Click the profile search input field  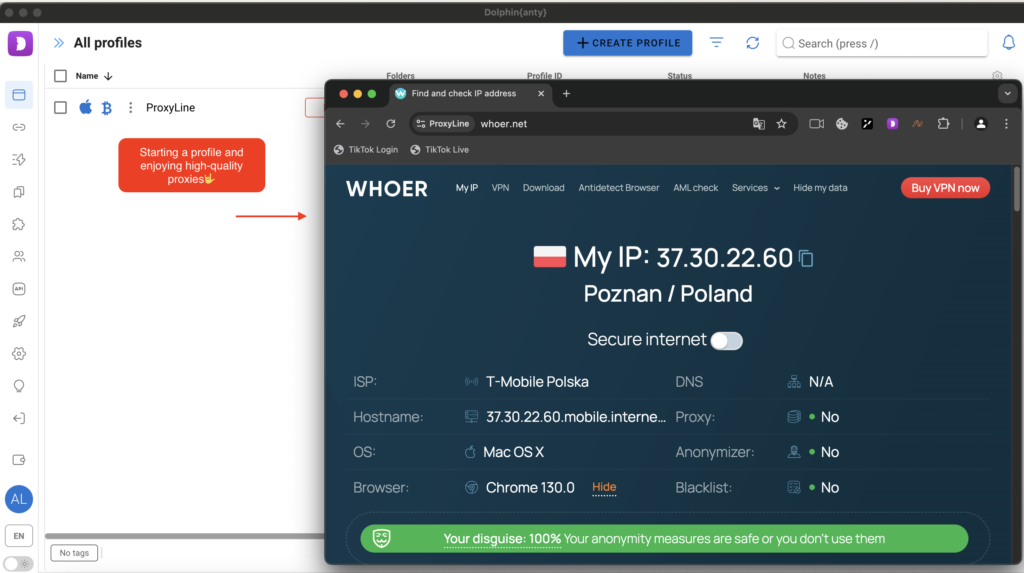(x=882, y=43)
